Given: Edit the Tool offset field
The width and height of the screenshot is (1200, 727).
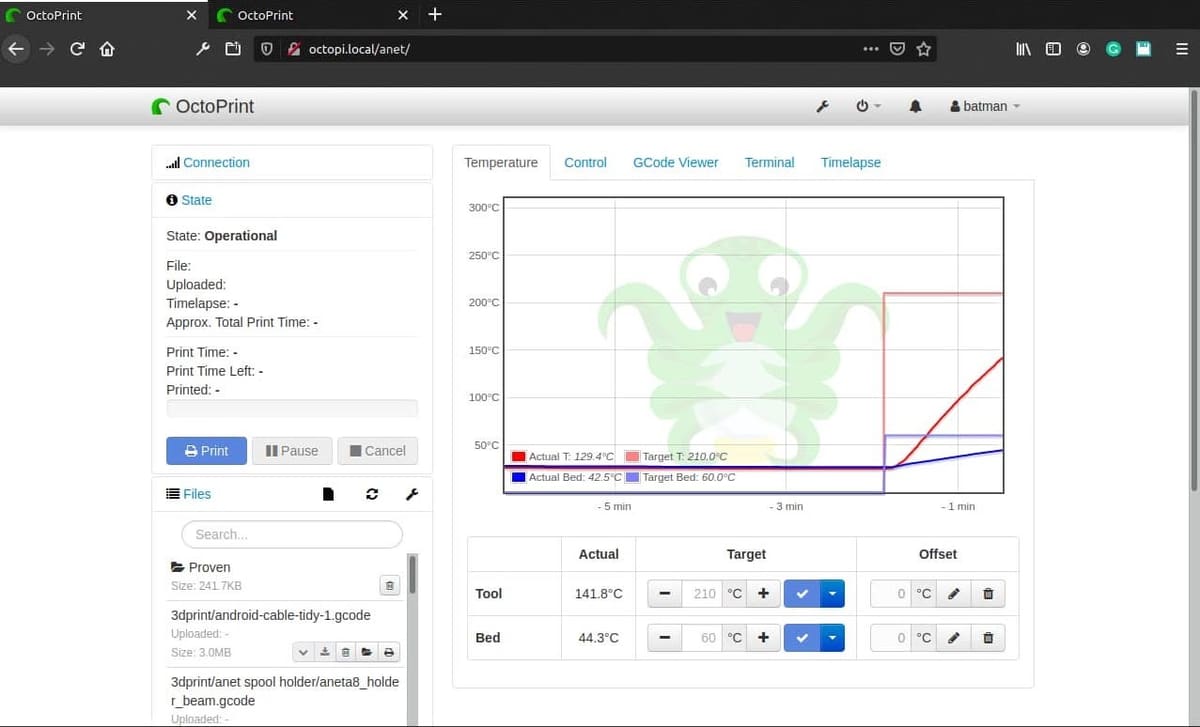Looking at the screenshot, I should click(x=890, y=594).
